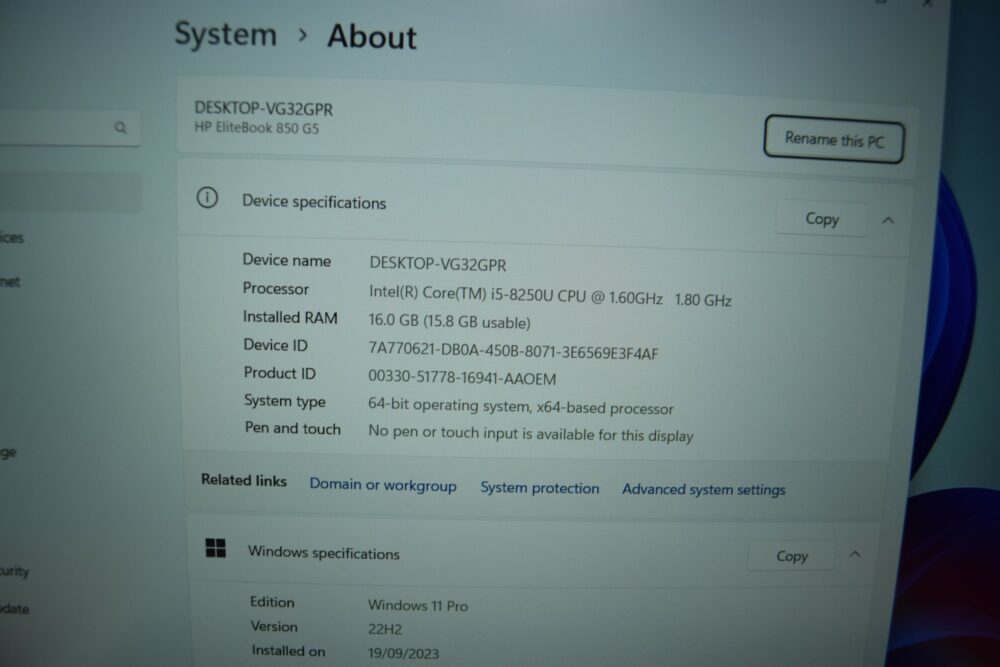Click the Product ID label
The height and width of the screenshot is (667, 1000).
coord(279,373)
